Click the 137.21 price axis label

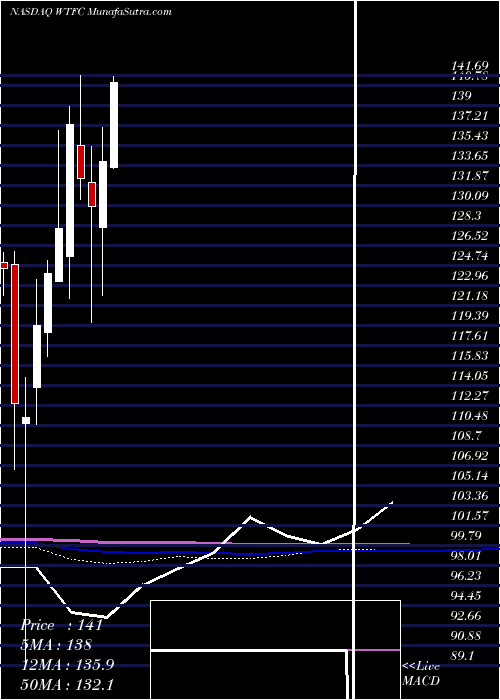(470, 116)
